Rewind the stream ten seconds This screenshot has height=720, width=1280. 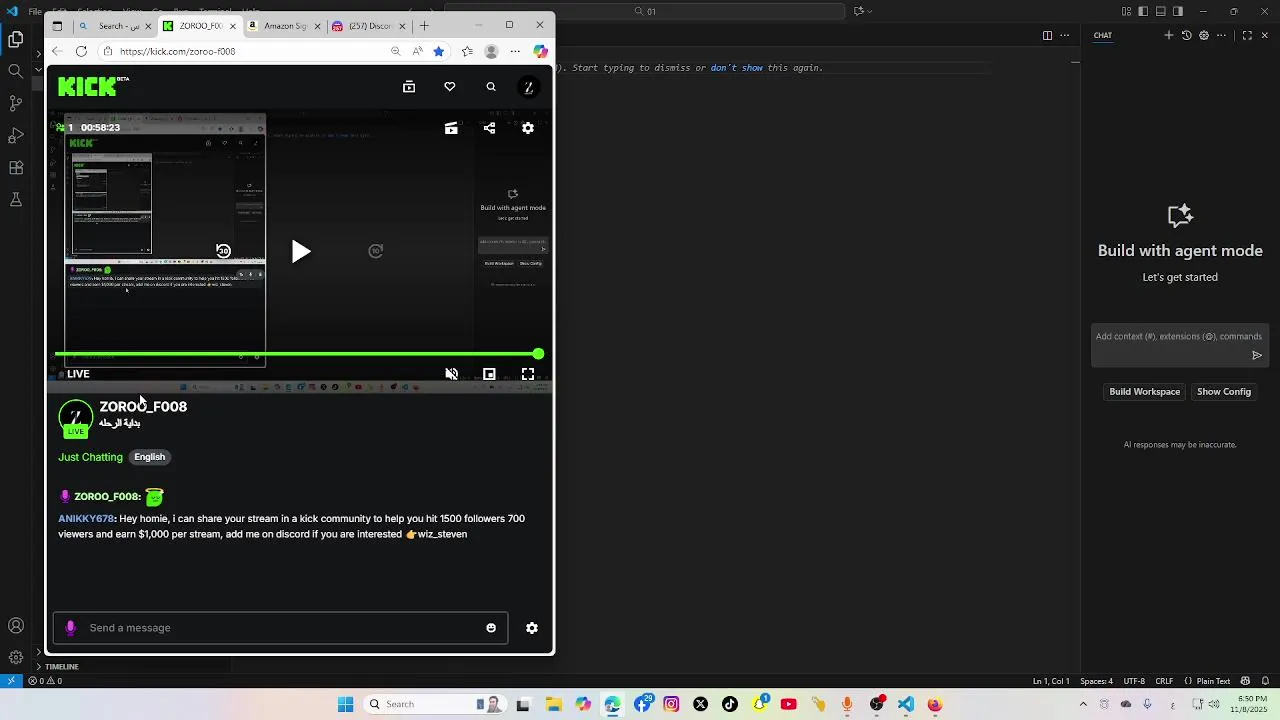pyautogui.click(x=224, y=251)
